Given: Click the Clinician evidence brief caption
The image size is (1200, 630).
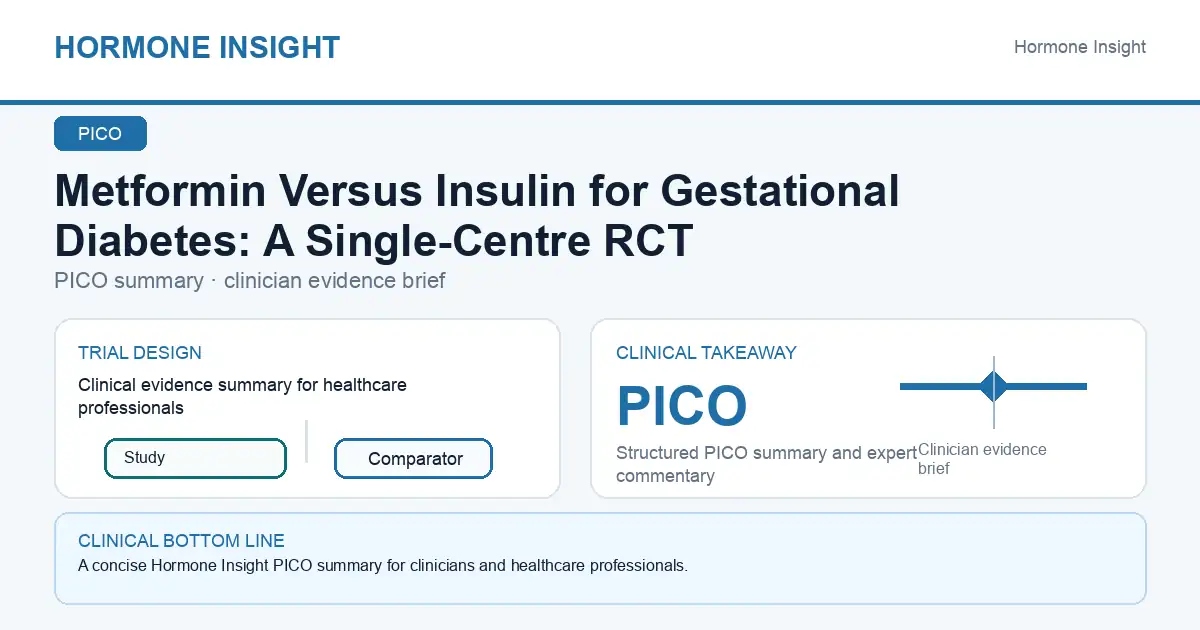Looking at the screenshot, I should point(982,459).
